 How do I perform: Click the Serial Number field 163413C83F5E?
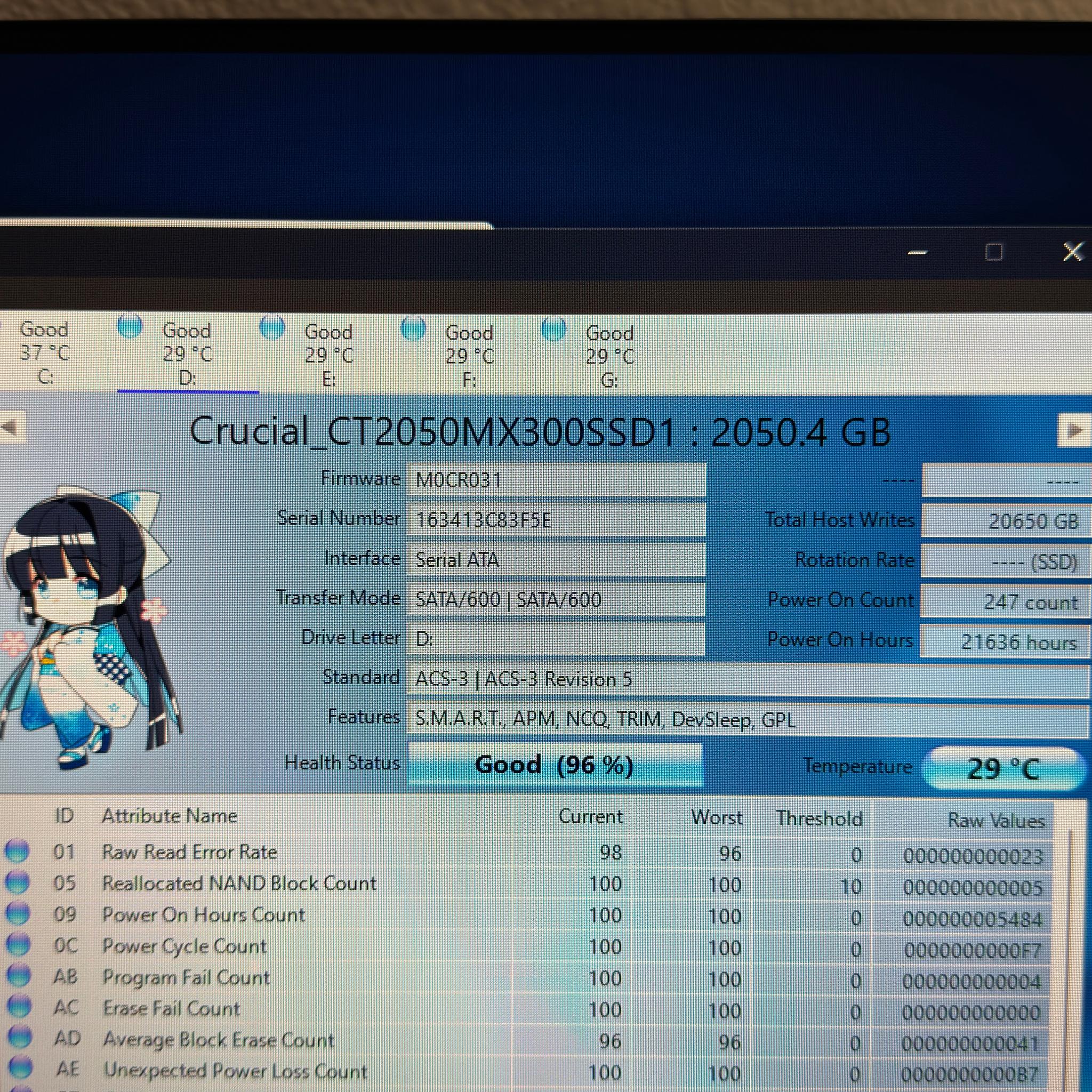click(556, 519)
